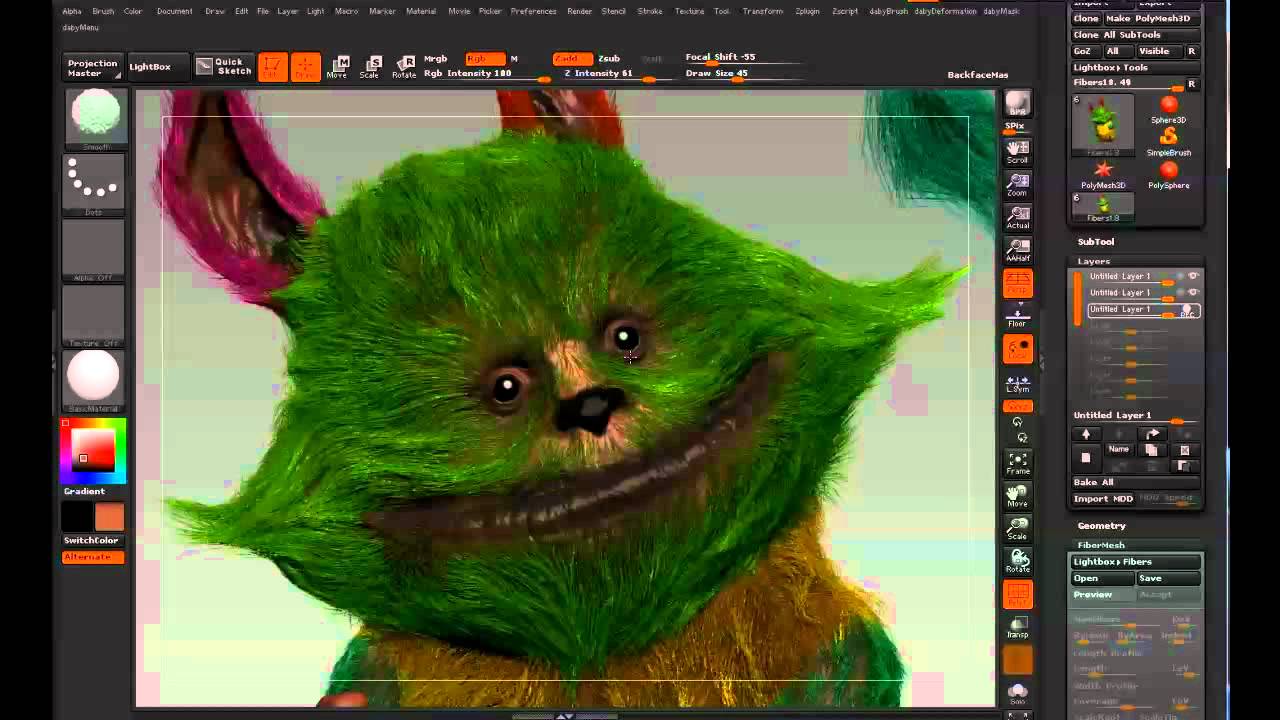
Task: Click the AAHalf icon
Action: coord(1017,250)
